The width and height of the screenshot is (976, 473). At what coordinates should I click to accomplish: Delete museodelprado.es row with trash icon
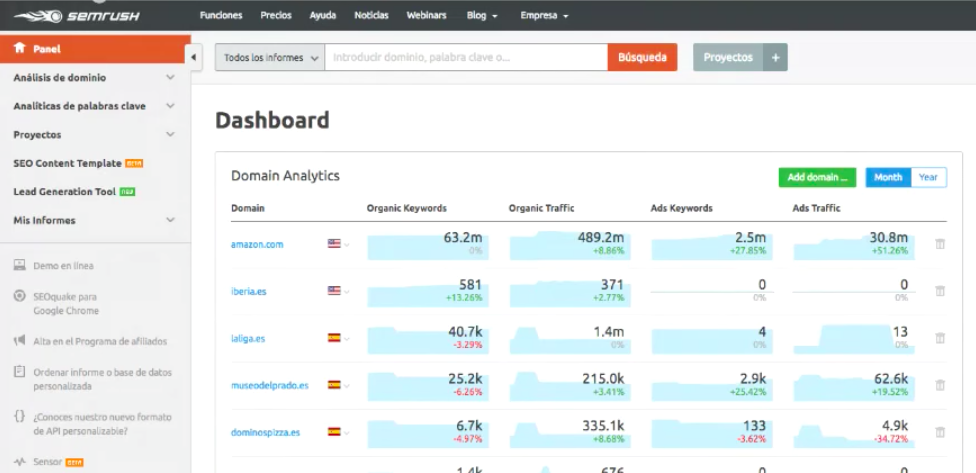point(940,385)
